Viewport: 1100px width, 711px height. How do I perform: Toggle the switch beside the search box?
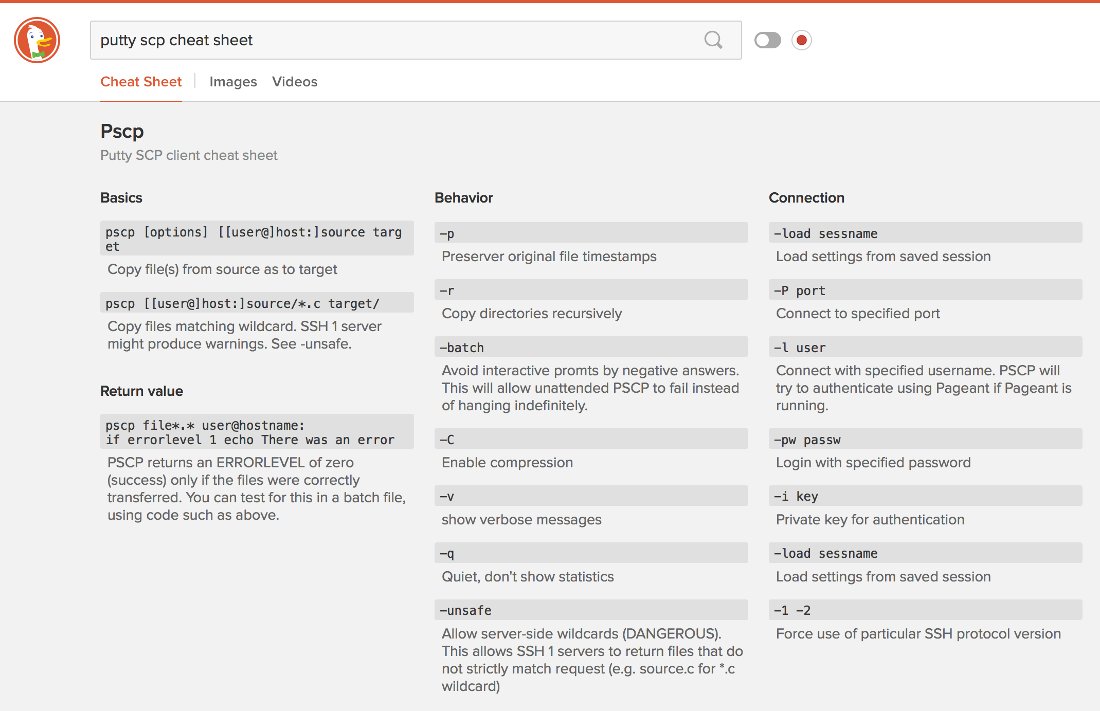[767, 40]
